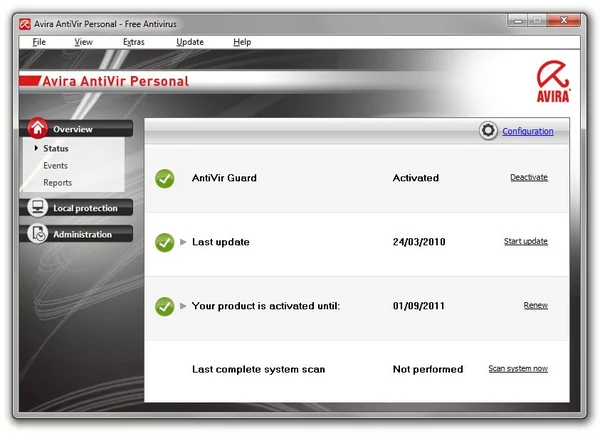Screen dimensions: 600x433
Task: Click the green checkmark beside product activation
Action: pos(165,306)
